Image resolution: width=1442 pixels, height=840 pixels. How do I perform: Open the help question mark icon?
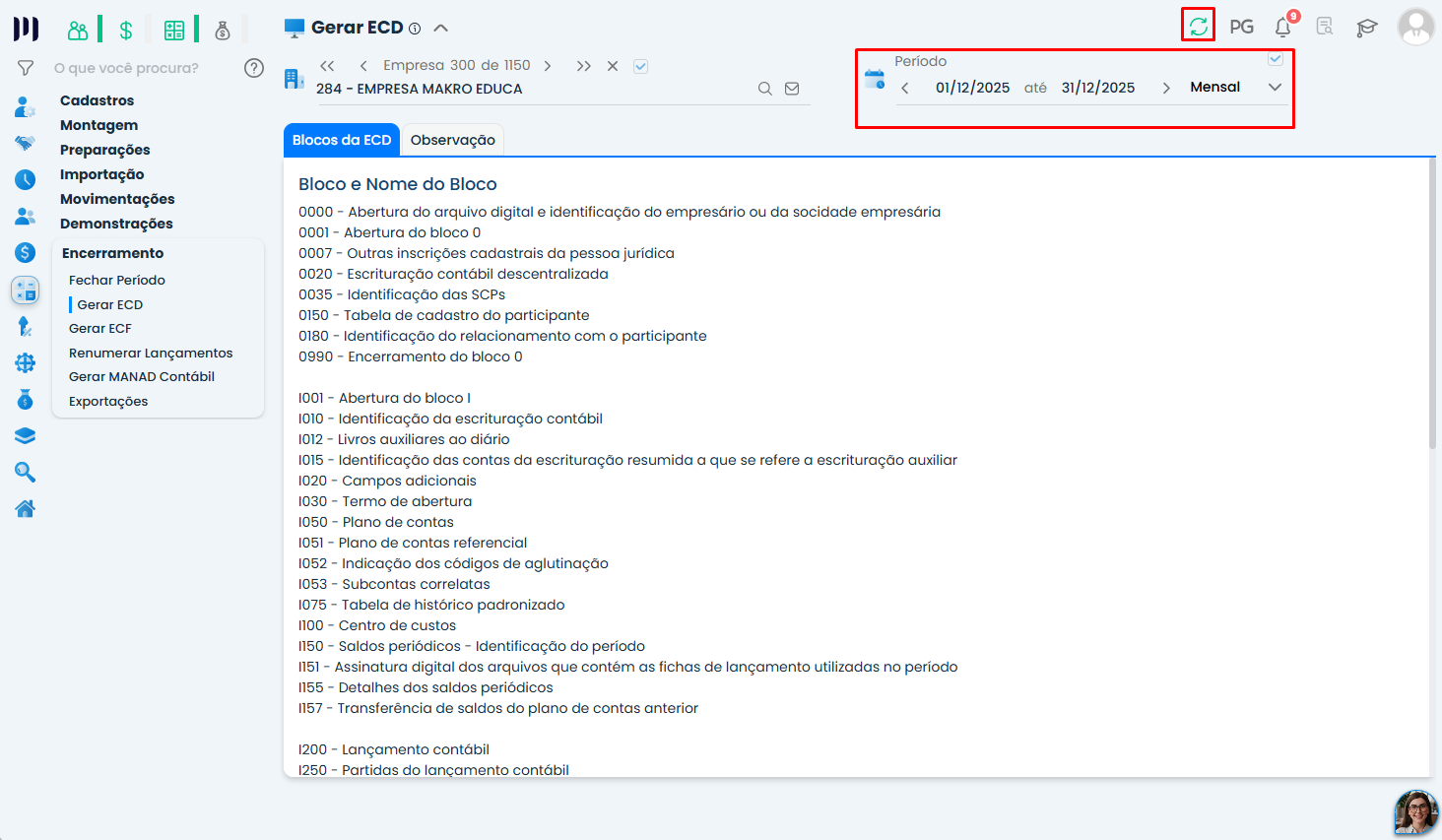254,68
